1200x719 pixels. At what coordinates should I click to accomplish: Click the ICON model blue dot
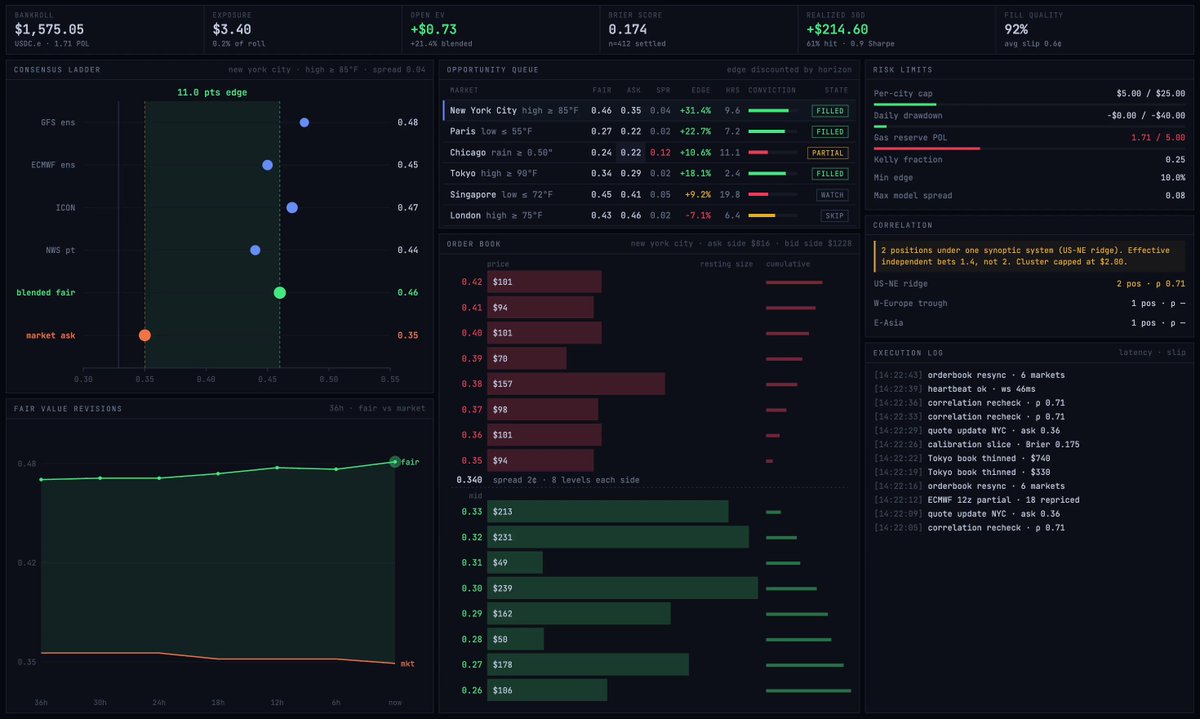[x=292, y=207]
